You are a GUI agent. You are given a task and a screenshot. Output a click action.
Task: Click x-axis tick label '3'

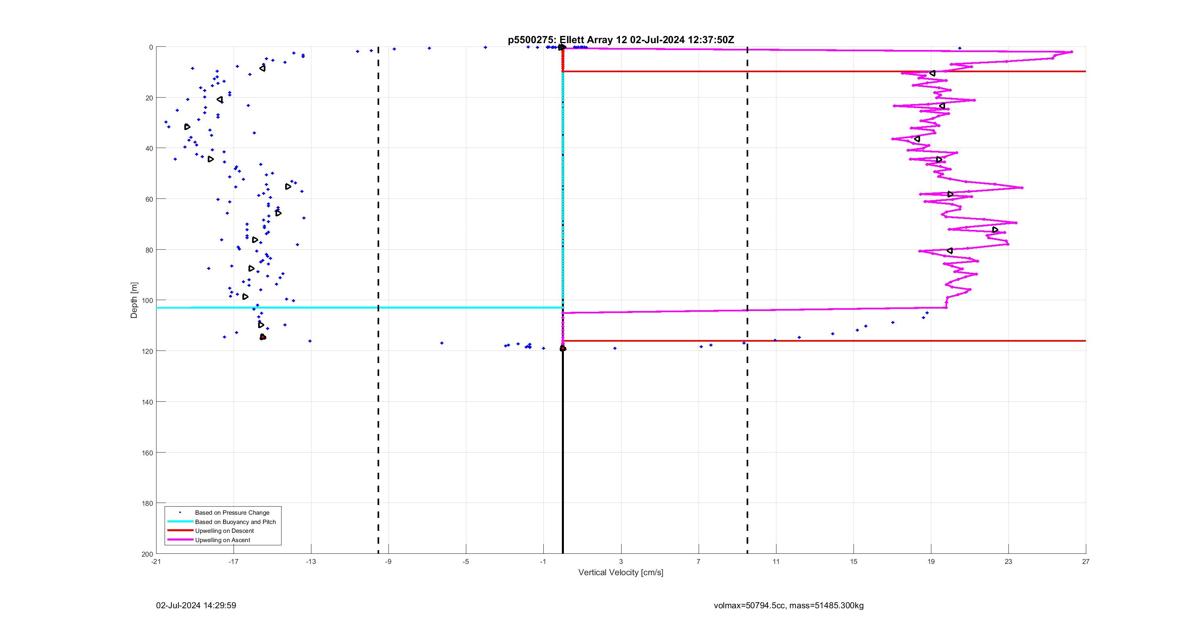621,562
